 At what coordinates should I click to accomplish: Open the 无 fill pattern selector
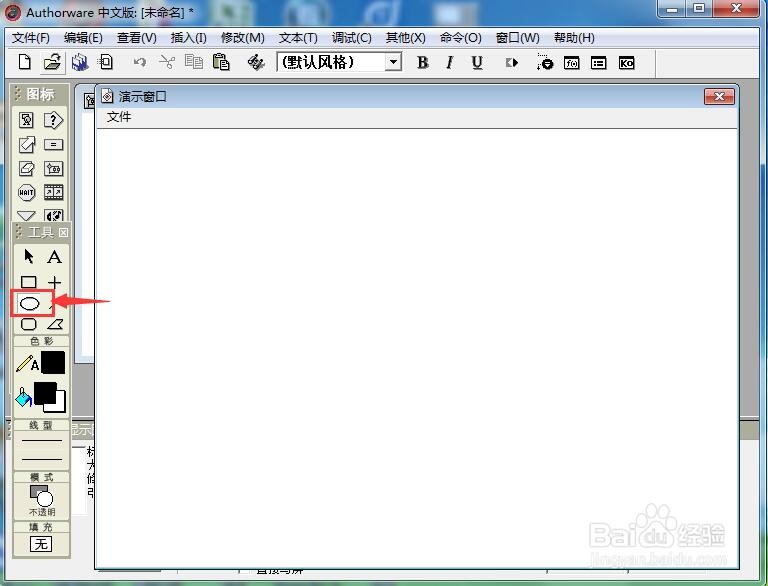(x=41, y=544)
